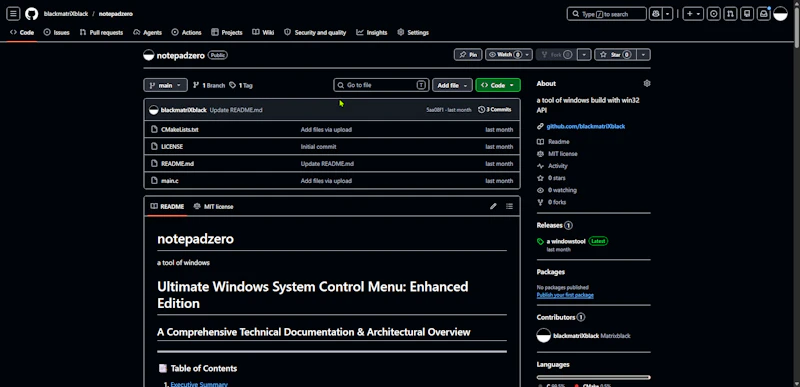Go to GitHub home via the Octocat logo
This screenshot has width=800, height=387.
coord(32,14)
